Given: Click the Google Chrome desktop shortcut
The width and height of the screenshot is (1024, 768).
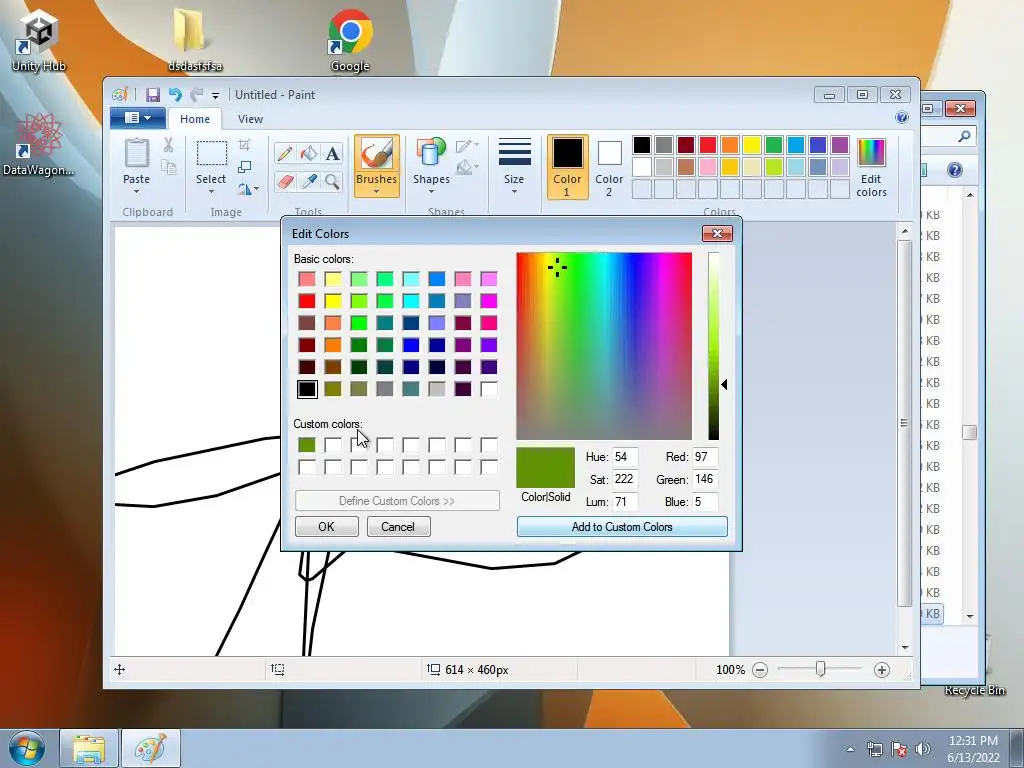Looking at the screenshot, I should (350, 40).
